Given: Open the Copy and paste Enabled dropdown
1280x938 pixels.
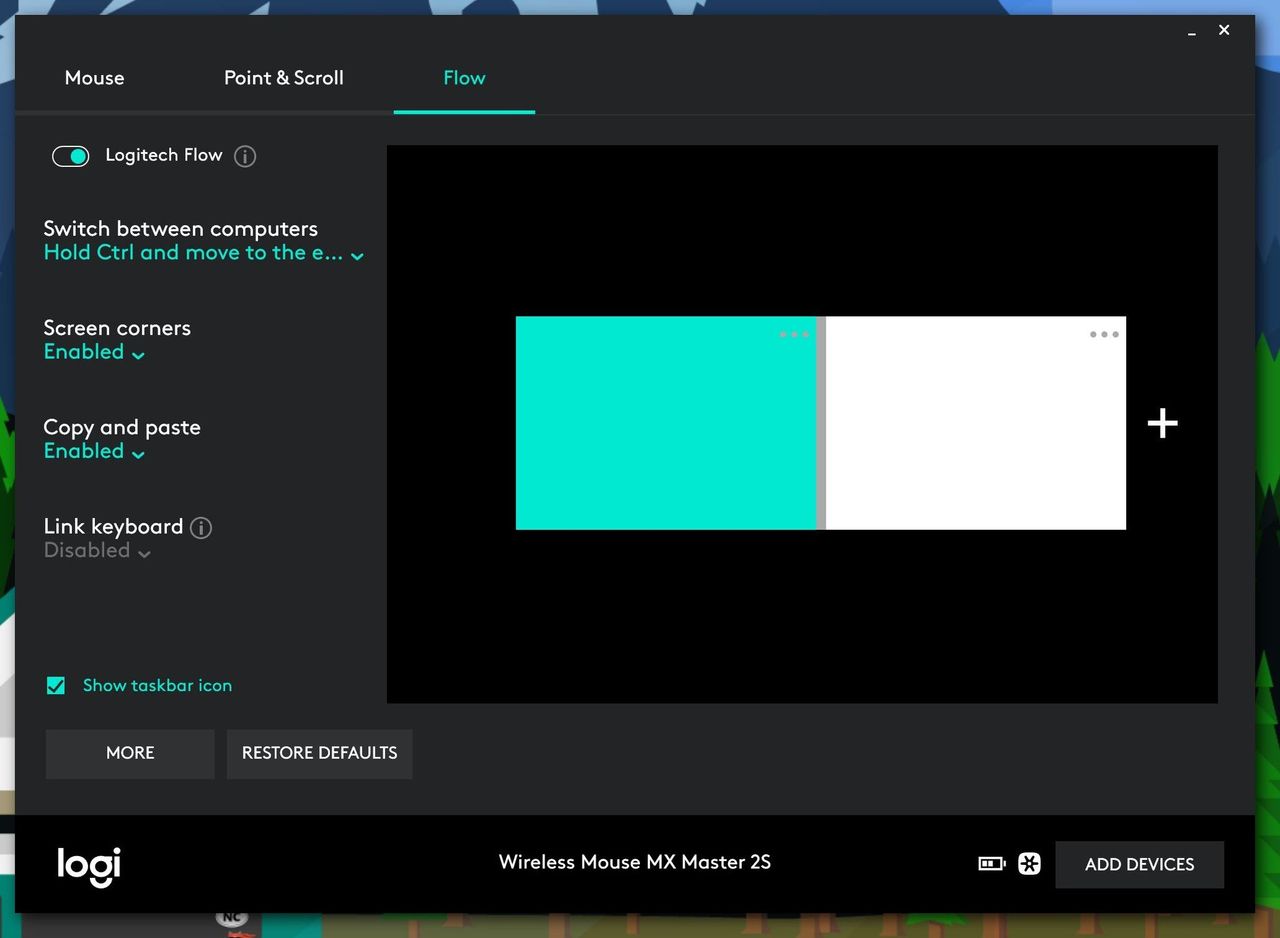Looking at the screenshot, I should [94, 451].
